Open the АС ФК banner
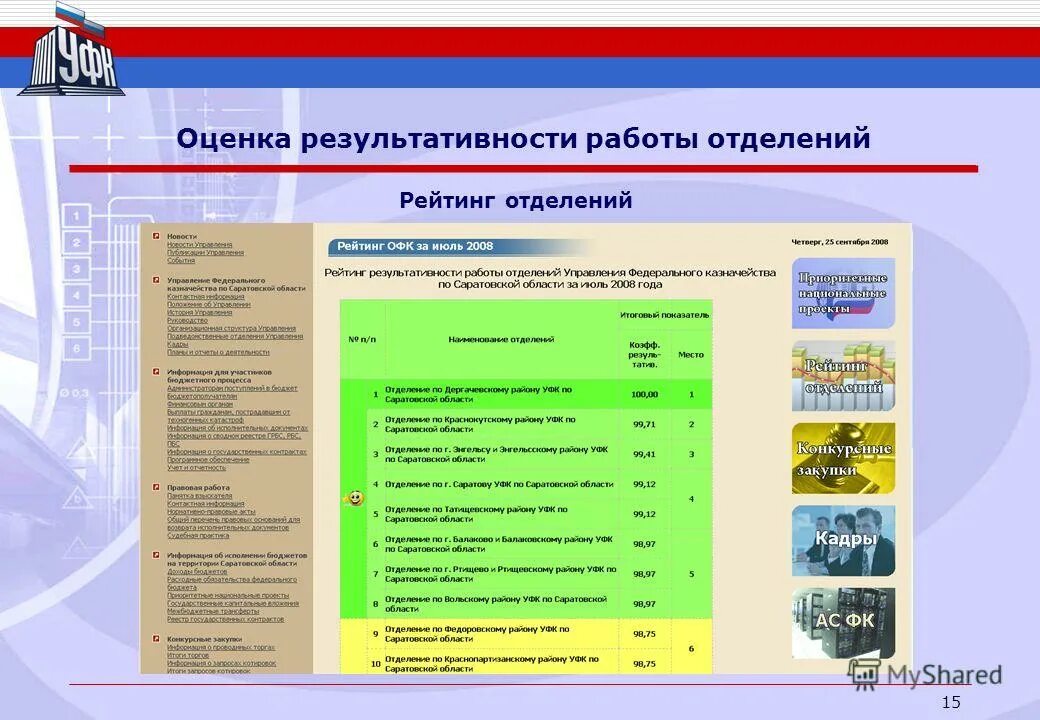The width and height of the screenshot is (1040, 720). point(845,618)
